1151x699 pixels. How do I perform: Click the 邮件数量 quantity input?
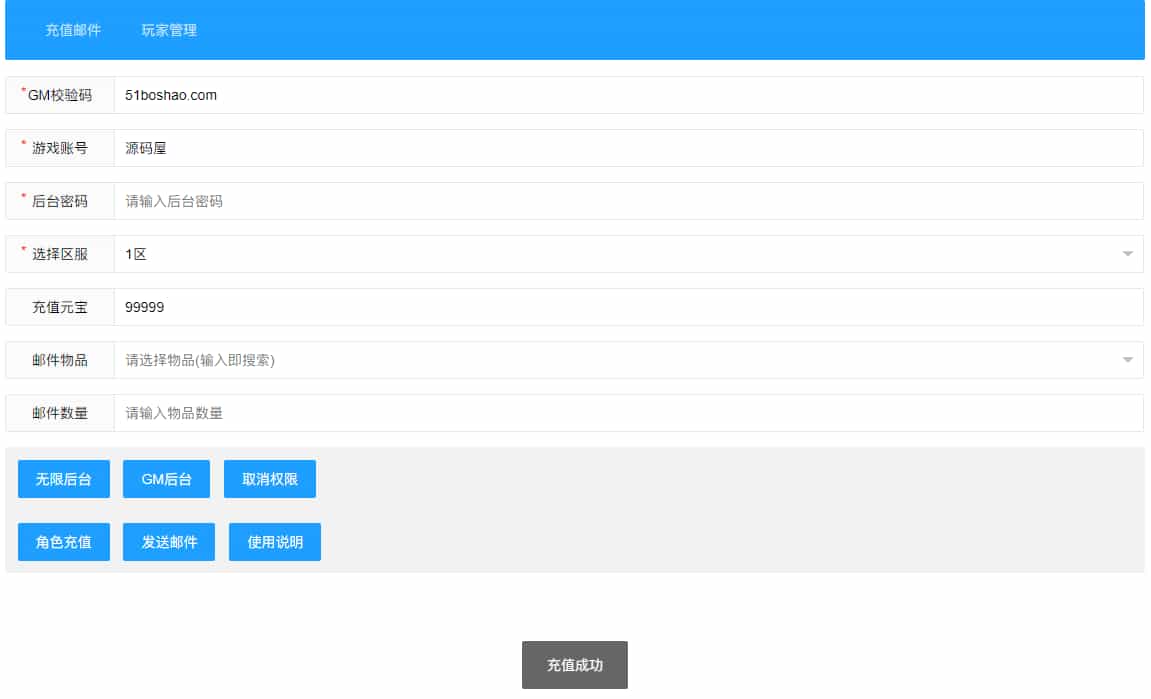pyautogui.click(x=628, y=413)
